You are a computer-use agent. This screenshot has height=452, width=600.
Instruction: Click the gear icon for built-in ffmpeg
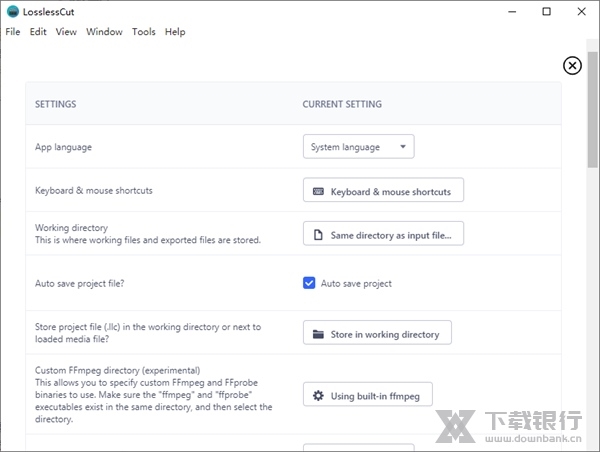tap(318, 396)
